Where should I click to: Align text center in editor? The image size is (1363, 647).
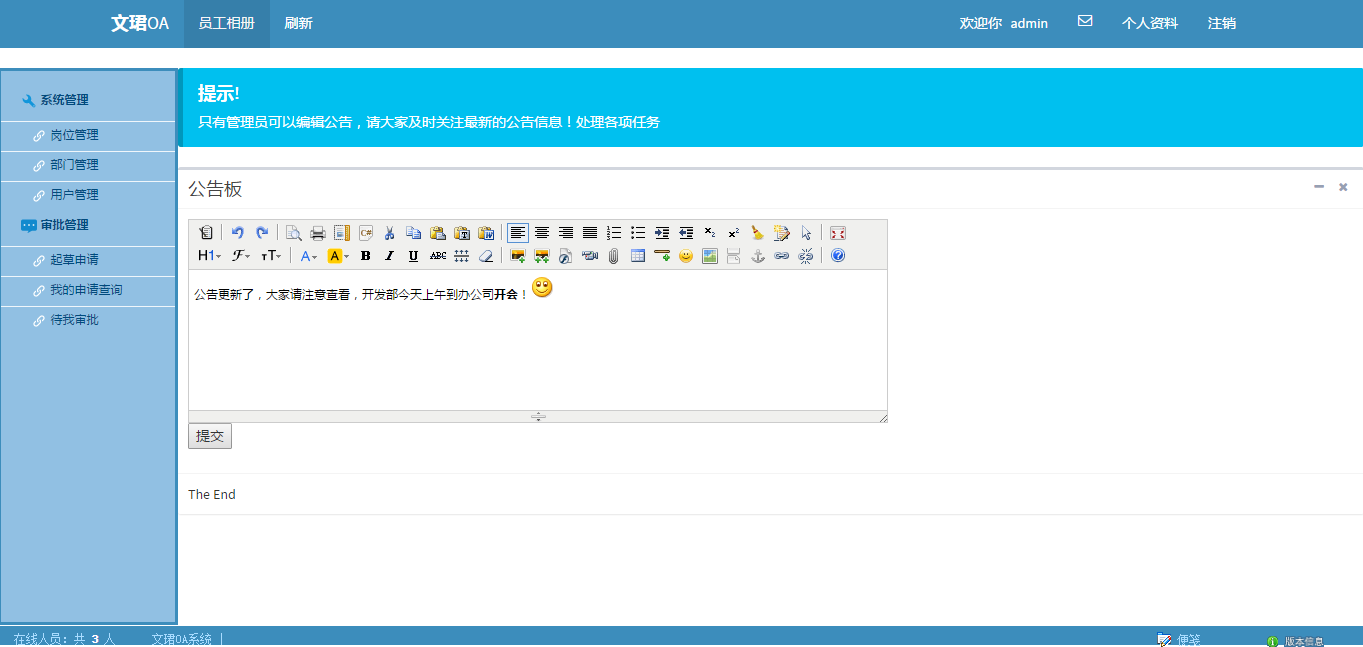point(542,233)
